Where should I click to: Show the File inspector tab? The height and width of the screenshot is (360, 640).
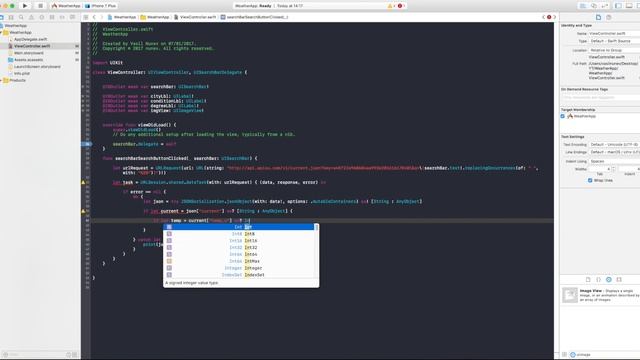[598, 17]
